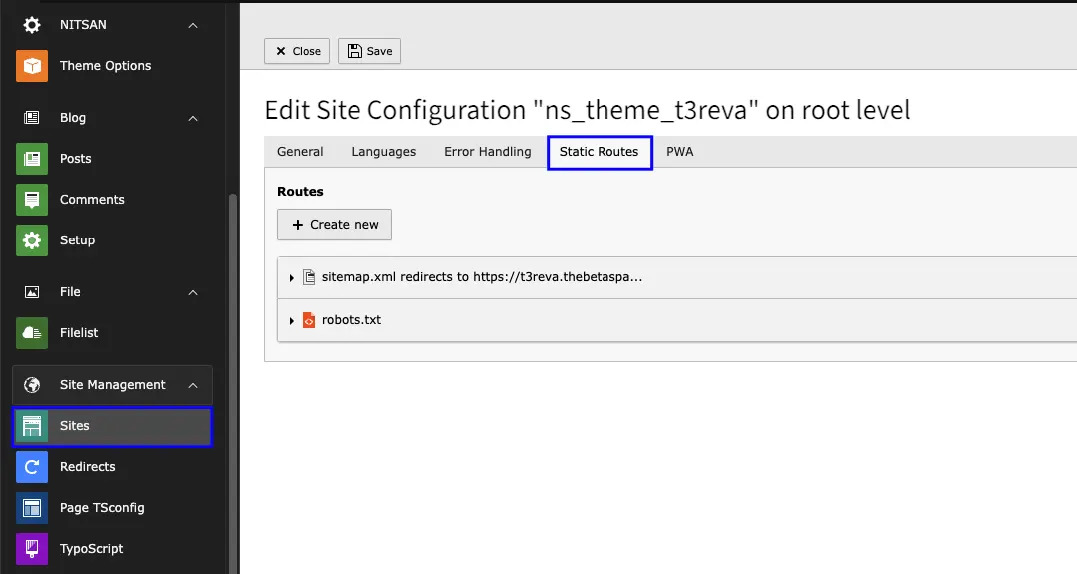
Task: Open Posts module label
Action: click(76, 159)
